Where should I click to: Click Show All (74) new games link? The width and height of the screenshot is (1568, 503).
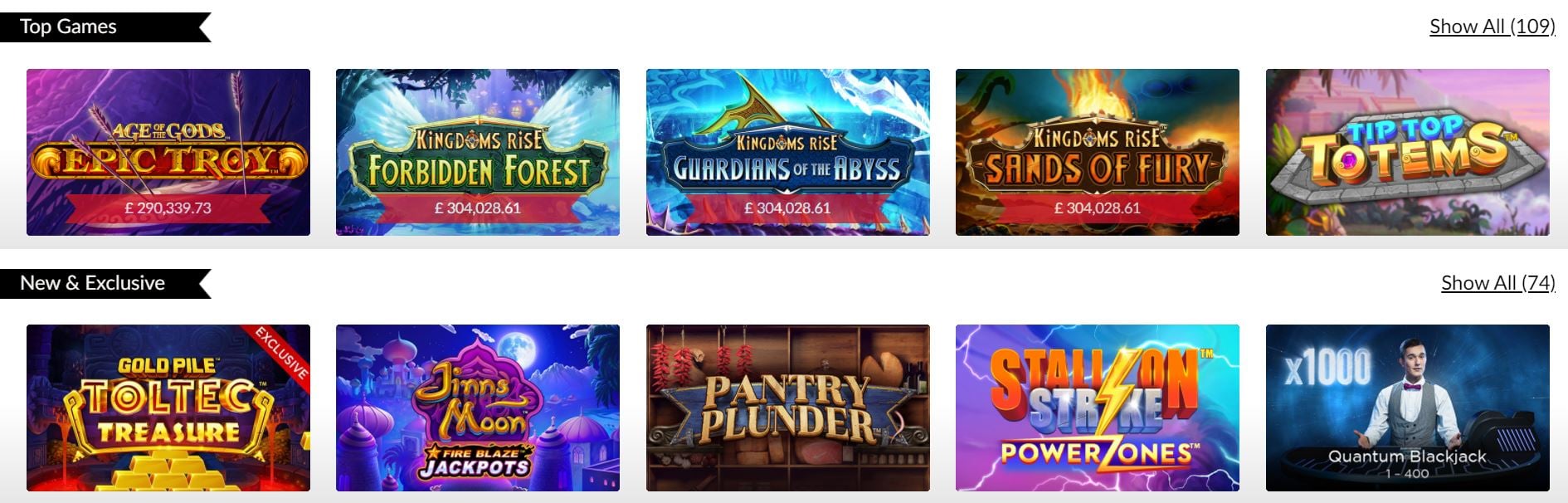point(1497,283)
